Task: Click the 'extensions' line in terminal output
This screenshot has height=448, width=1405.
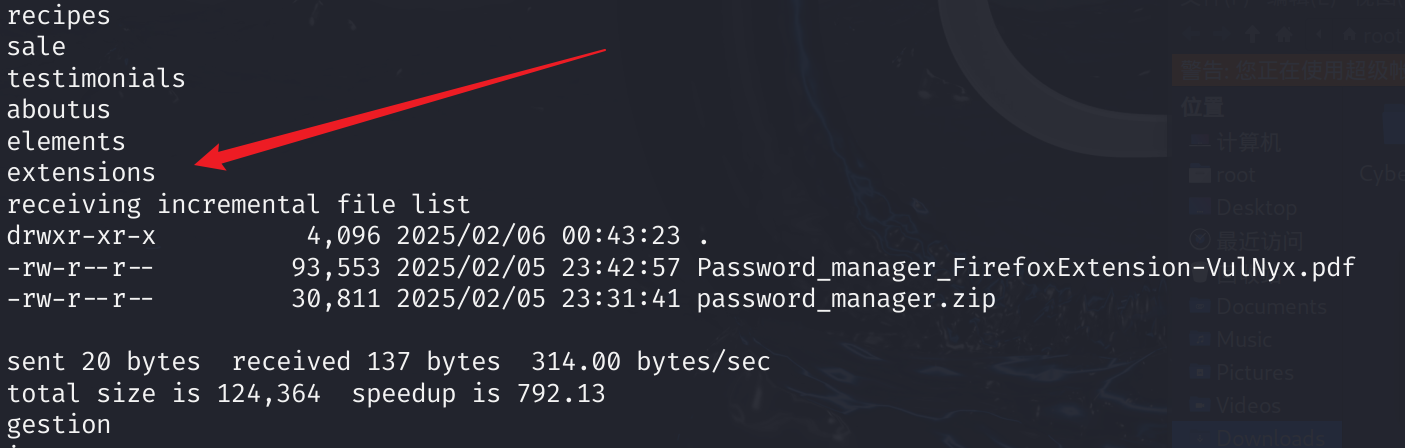Action: (81, 173)
